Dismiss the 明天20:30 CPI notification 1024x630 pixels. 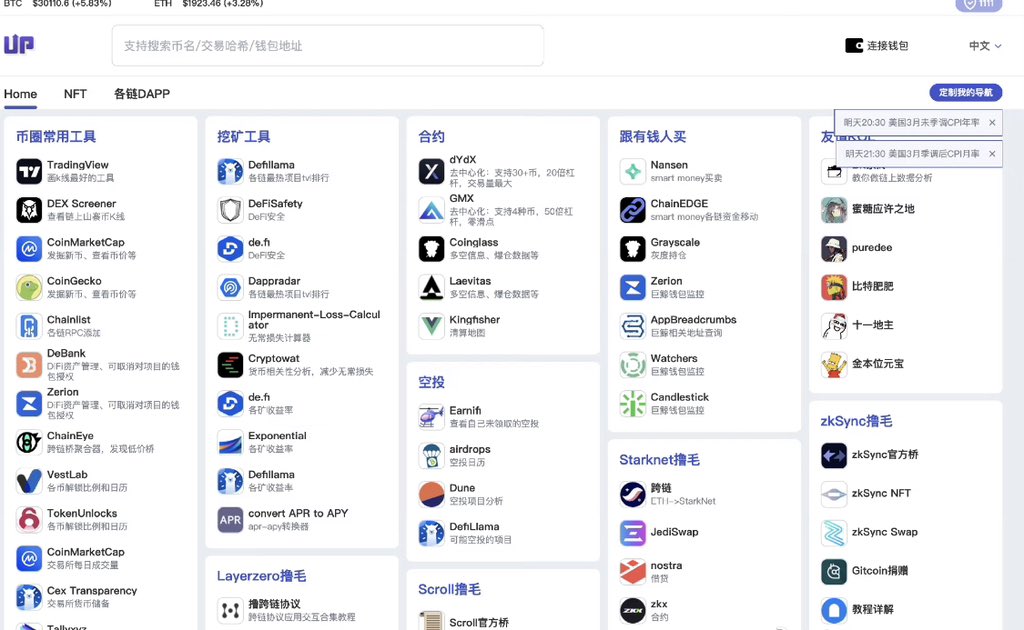[x=992, y=122]
